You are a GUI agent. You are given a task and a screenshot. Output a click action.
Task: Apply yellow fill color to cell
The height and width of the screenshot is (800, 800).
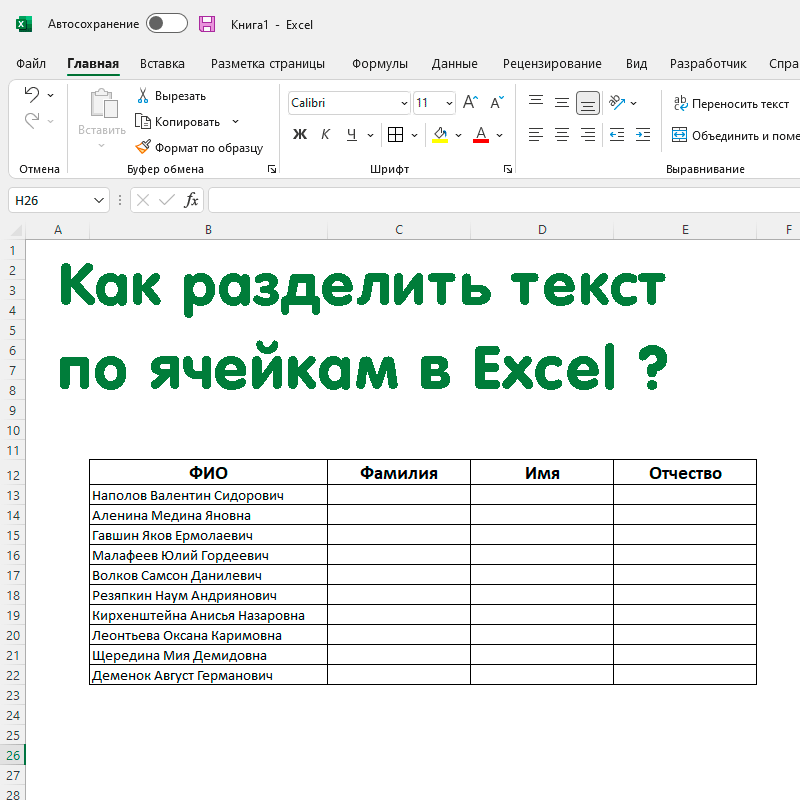coord(440,135)
